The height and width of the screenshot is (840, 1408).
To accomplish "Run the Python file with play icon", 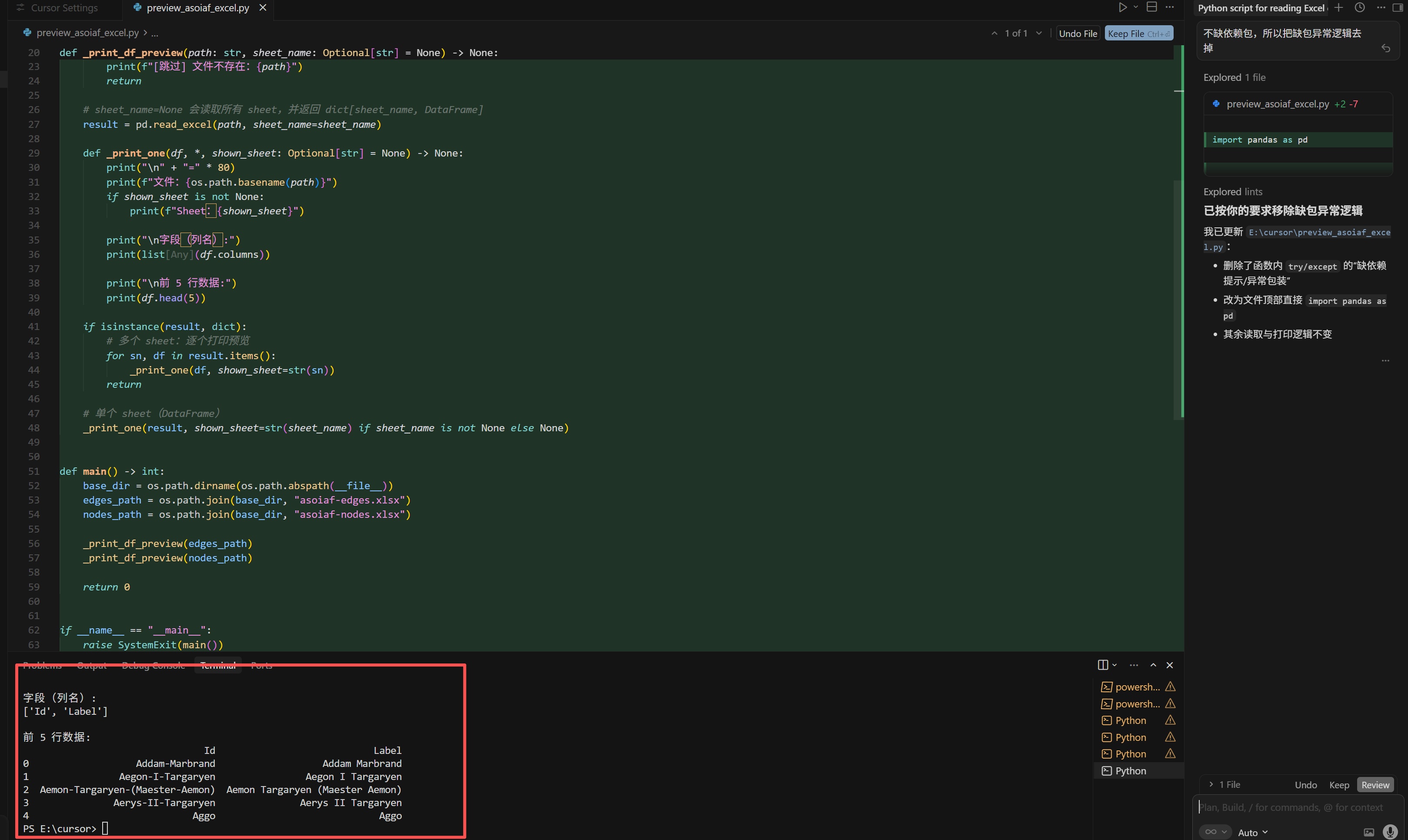I will 1122,7.
